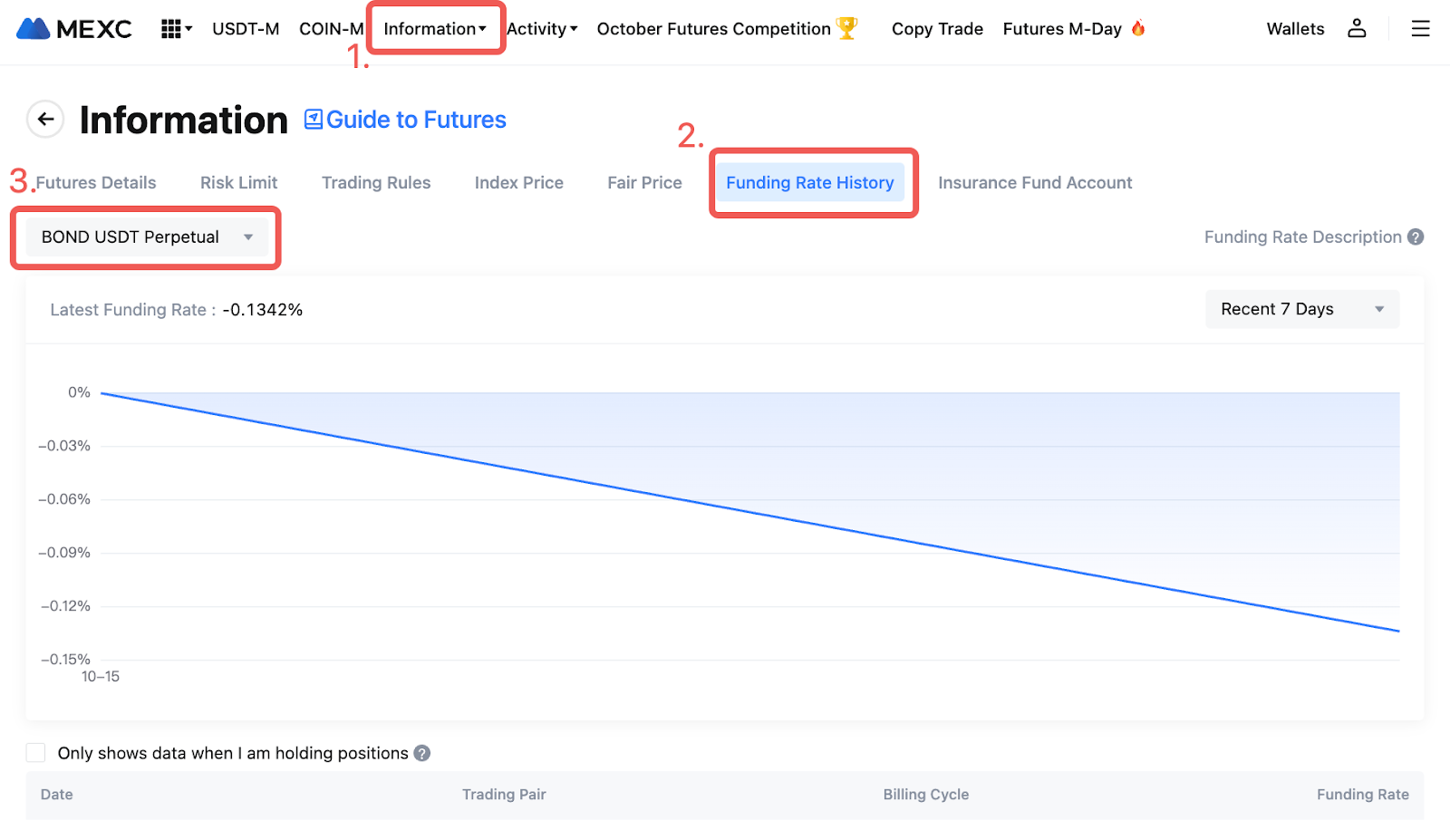Viewport: 1450px width, 840px height.
Task: Open the Activity dropdown menu
Action: 542,29
